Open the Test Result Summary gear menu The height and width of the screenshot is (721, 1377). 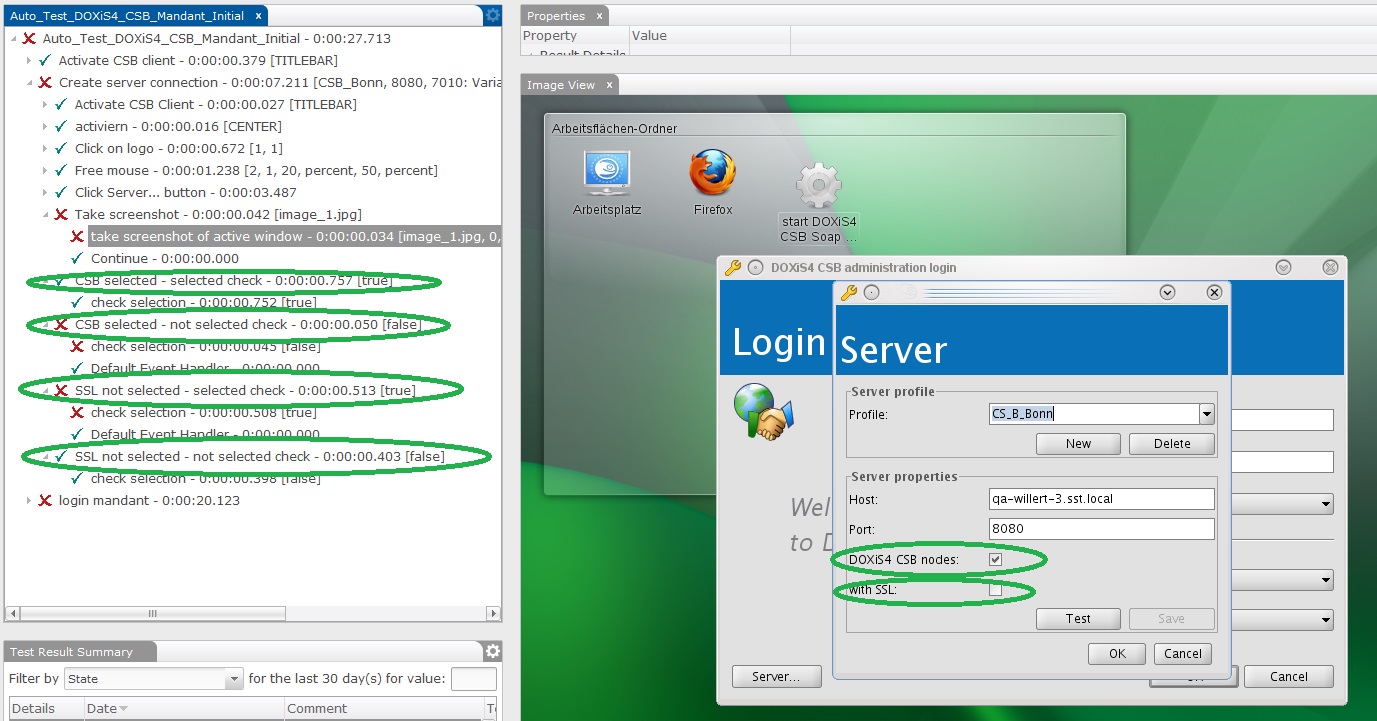click(492, 652)
